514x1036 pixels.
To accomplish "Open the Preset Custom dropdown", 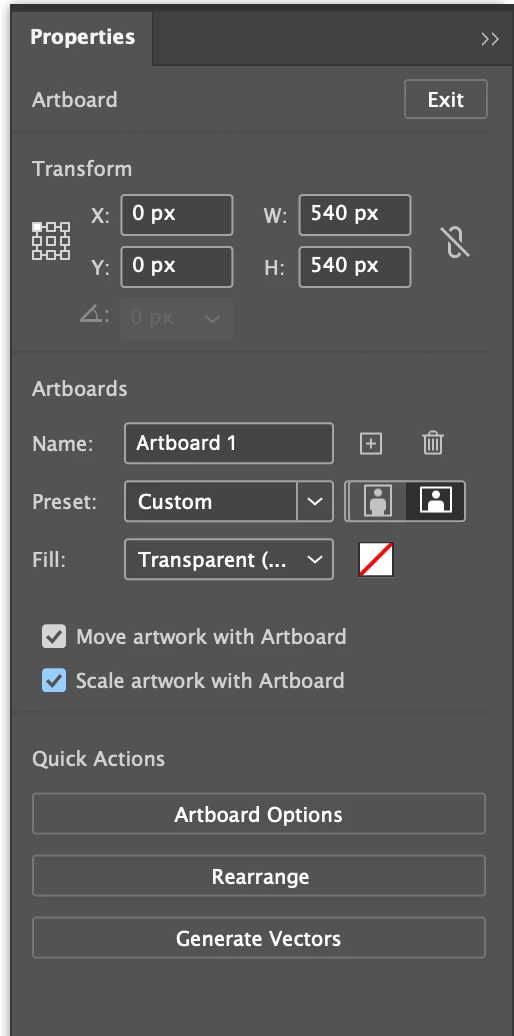I will [x=229, y=501].
